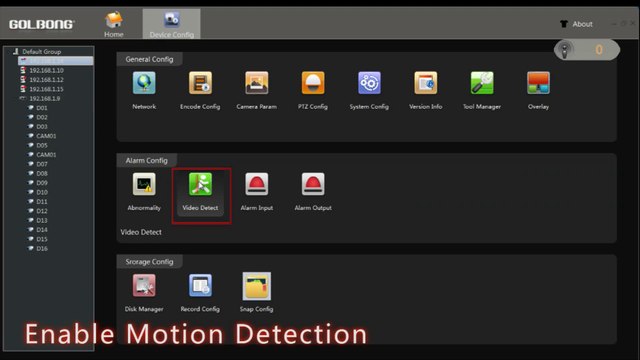Click the GOLBONG logo

[x=42, y=24]
